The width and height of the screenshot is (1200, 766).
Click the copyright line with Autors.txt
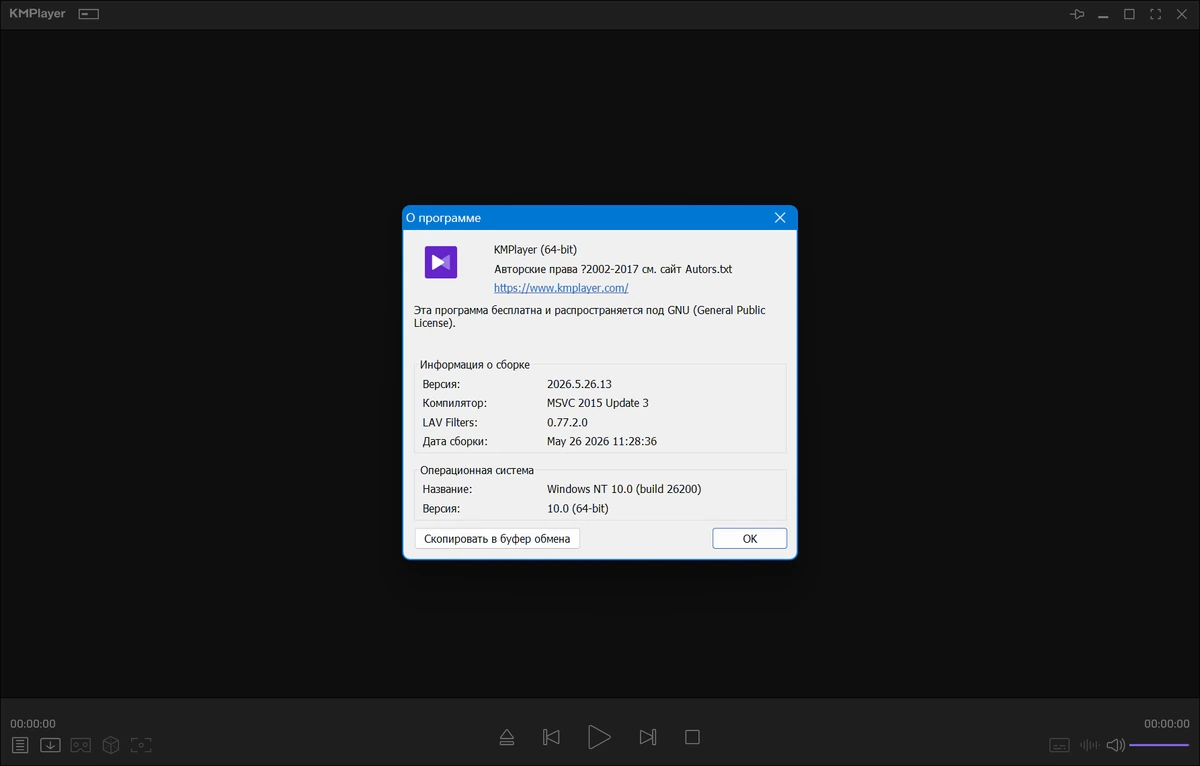pos(613,269)
